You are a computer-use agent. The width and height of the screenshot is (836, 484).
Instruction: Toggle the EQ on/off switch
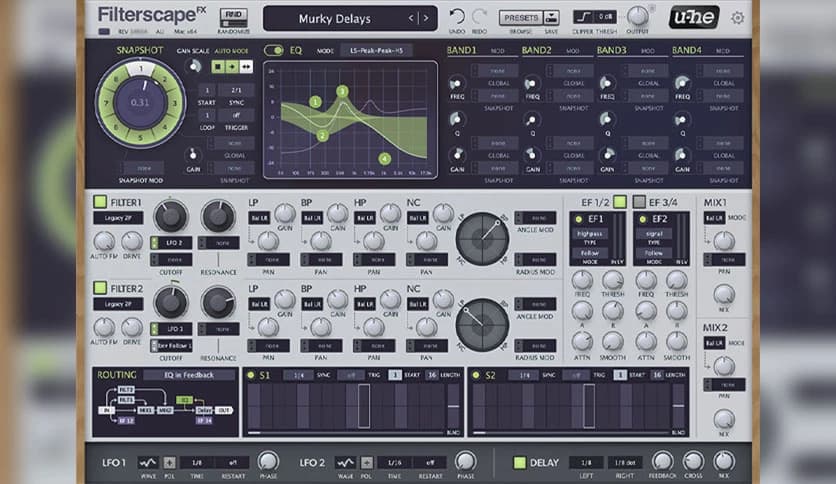point(274,51)
